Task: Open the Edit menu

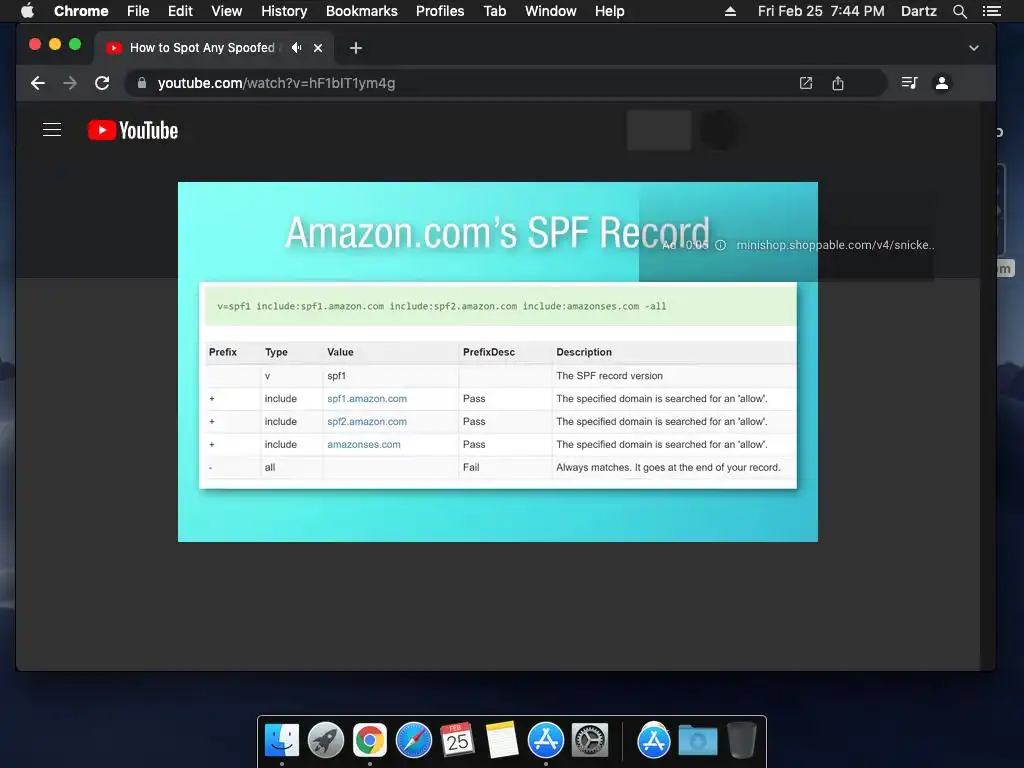Action: coord(180,11)
